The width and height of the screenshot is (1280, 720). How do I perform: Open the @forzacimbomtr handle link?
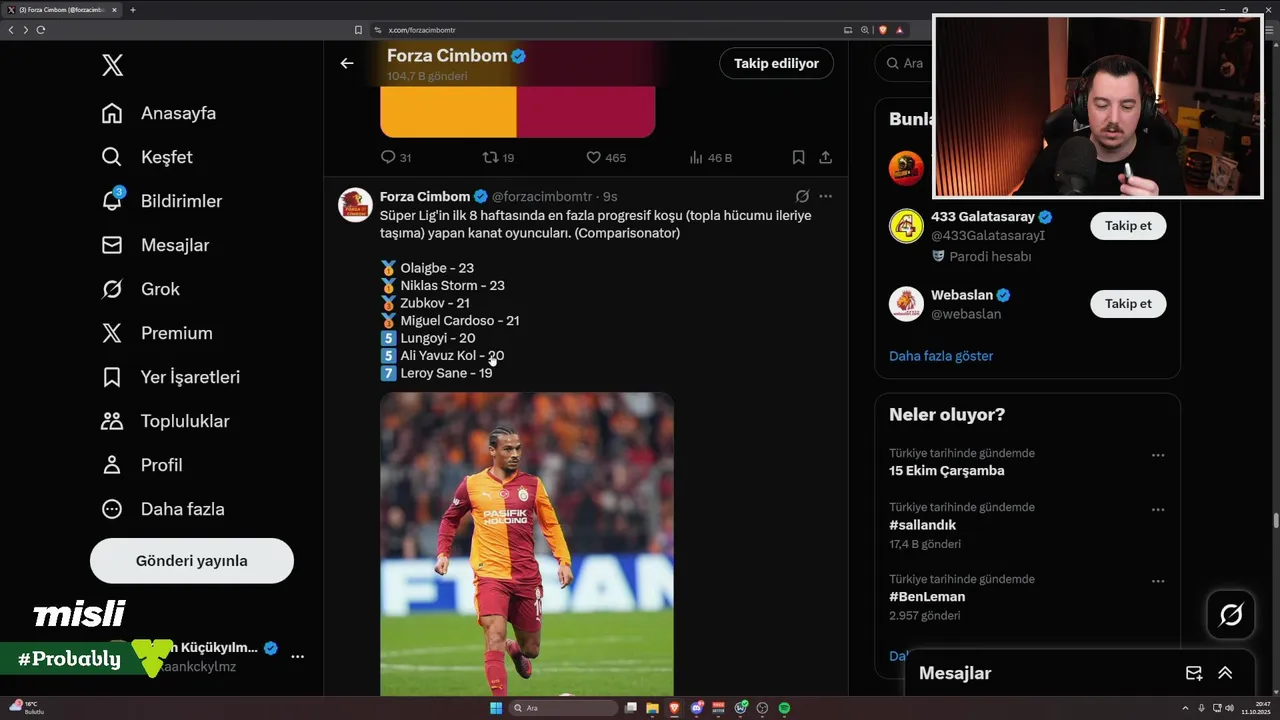[541, 197]
